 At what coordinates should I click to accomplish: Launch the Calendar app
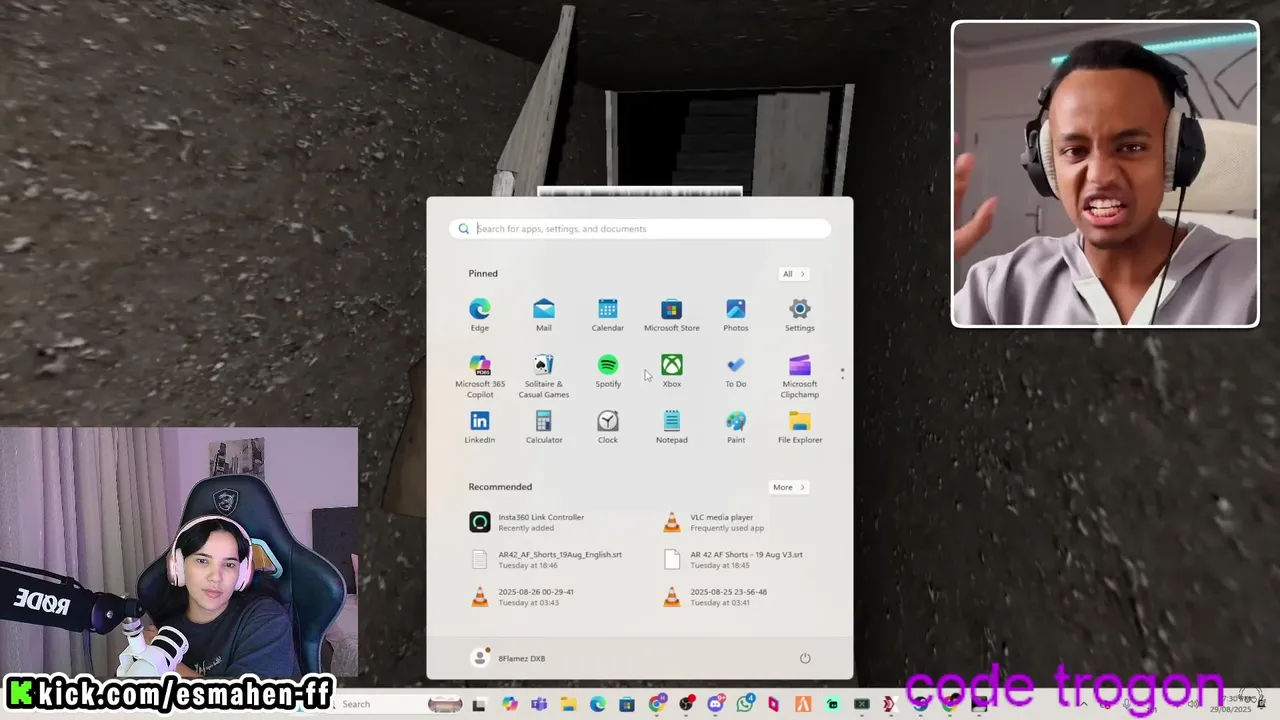pyautogui.click(x=607, y=314)
